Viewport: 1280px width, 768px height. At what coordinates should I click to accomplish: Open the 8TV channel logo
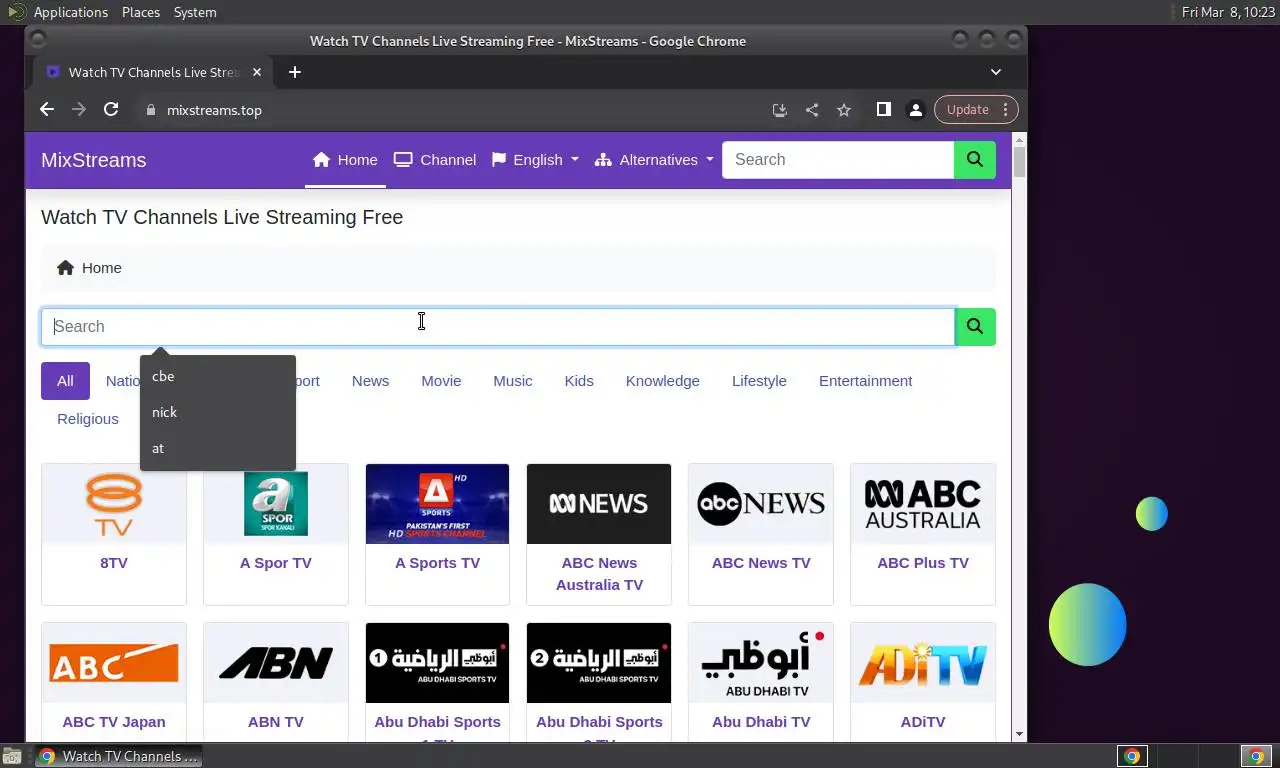114,504
